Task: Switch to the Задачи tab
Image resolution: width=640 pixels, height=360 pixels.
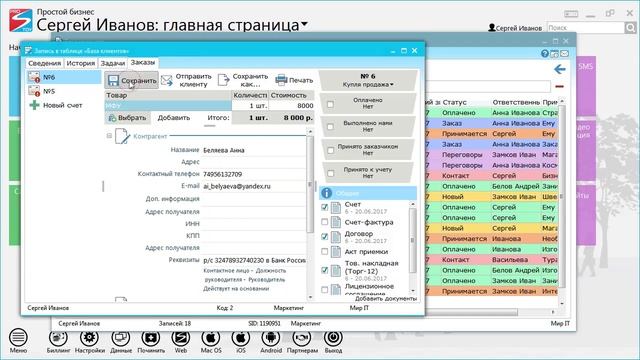Action: pyautogui.click(x=113, y=63)
